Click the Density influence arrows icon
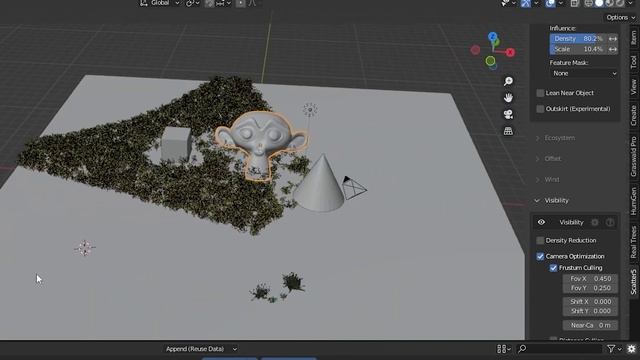 [x=613, y=38]
